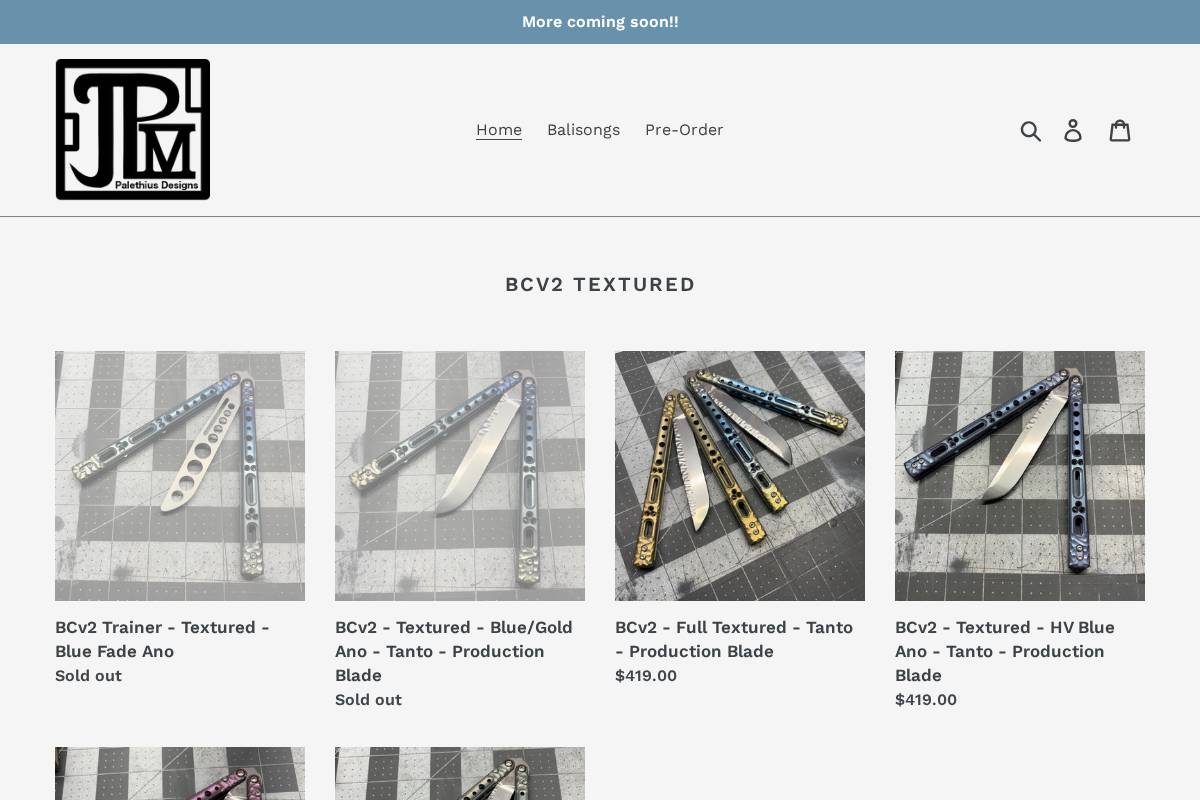Click the Blue/Gold Ano knife image
The width and height of the screenshot is (1200, 800).
click(x=460, y=476)
